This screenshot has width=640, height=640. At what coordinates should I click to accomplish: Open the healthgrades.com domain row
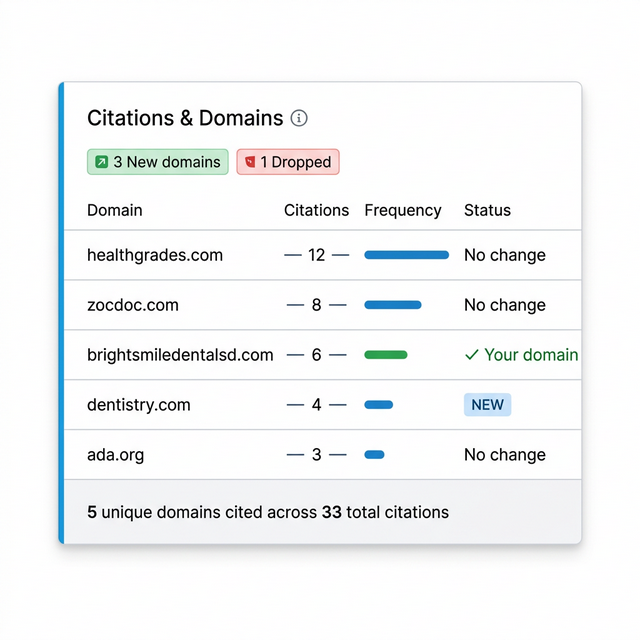click(155, 255)
